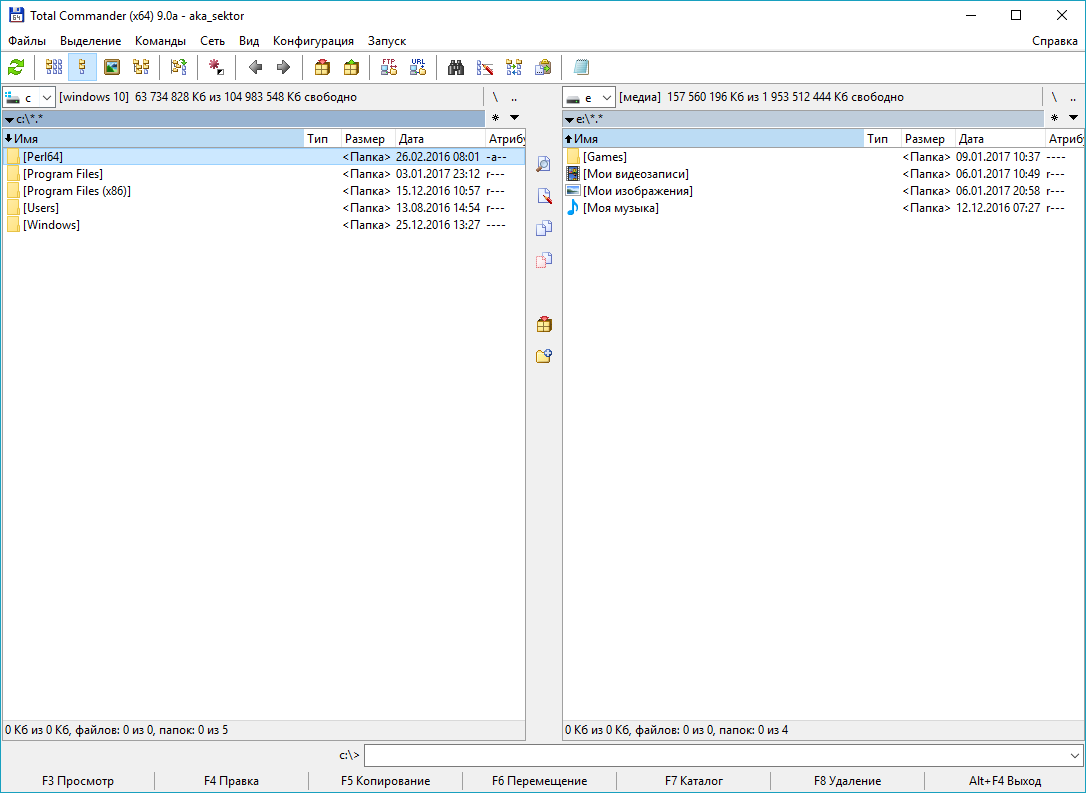1086x793 pixels.
Task: Click the F4 Правка button
Action: (231, 781)
